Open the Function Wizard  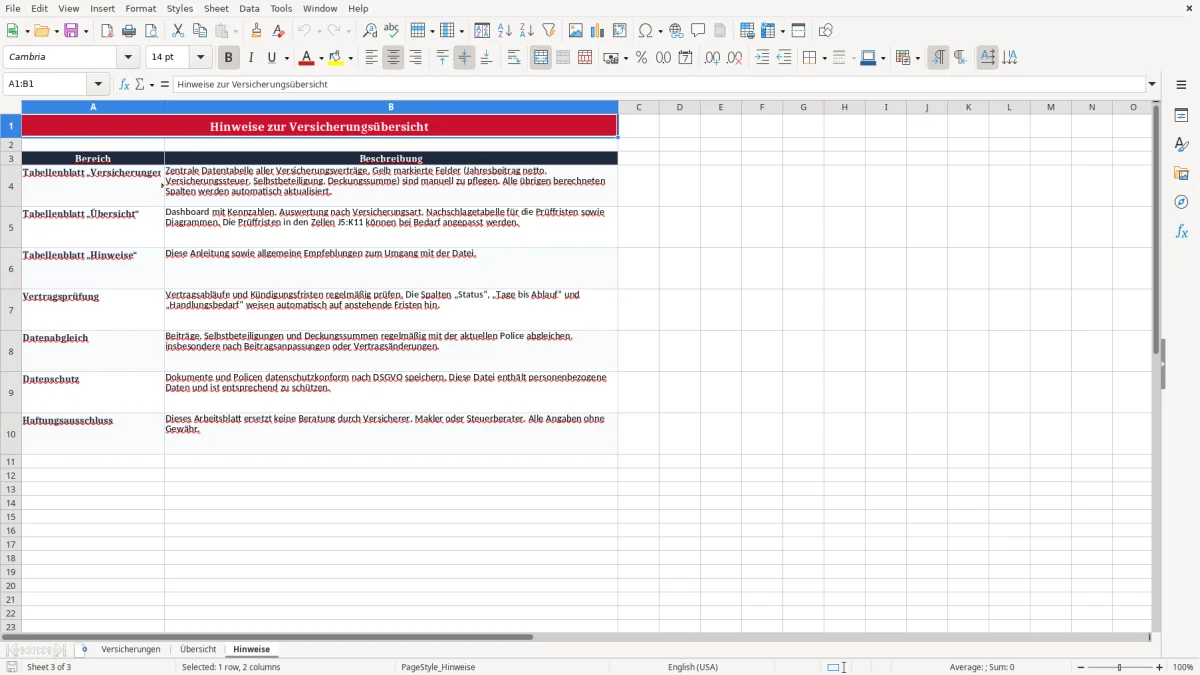click(125, 84)
